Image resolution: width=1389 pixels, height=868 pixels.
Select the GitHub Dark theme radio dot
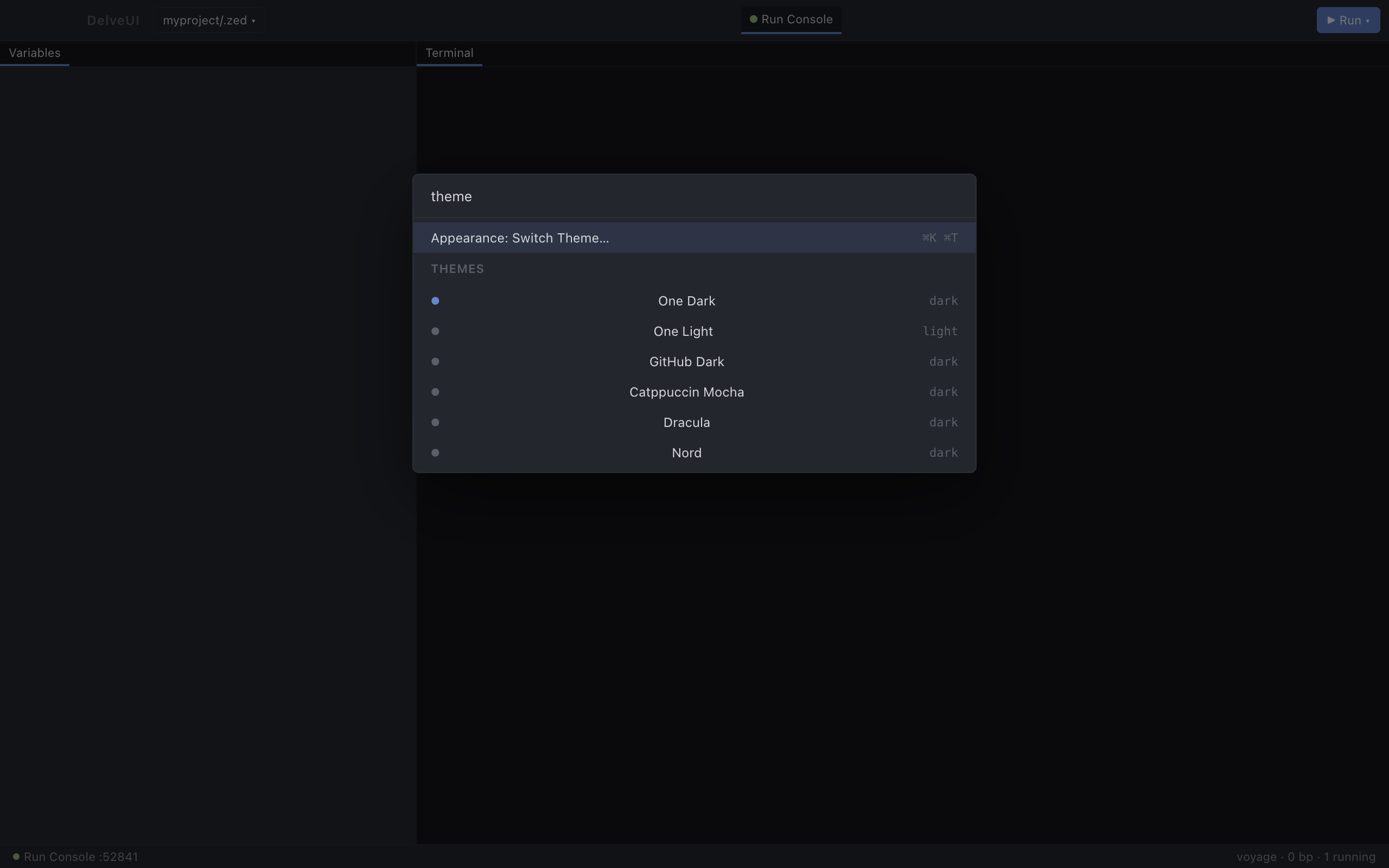point(435,362)
